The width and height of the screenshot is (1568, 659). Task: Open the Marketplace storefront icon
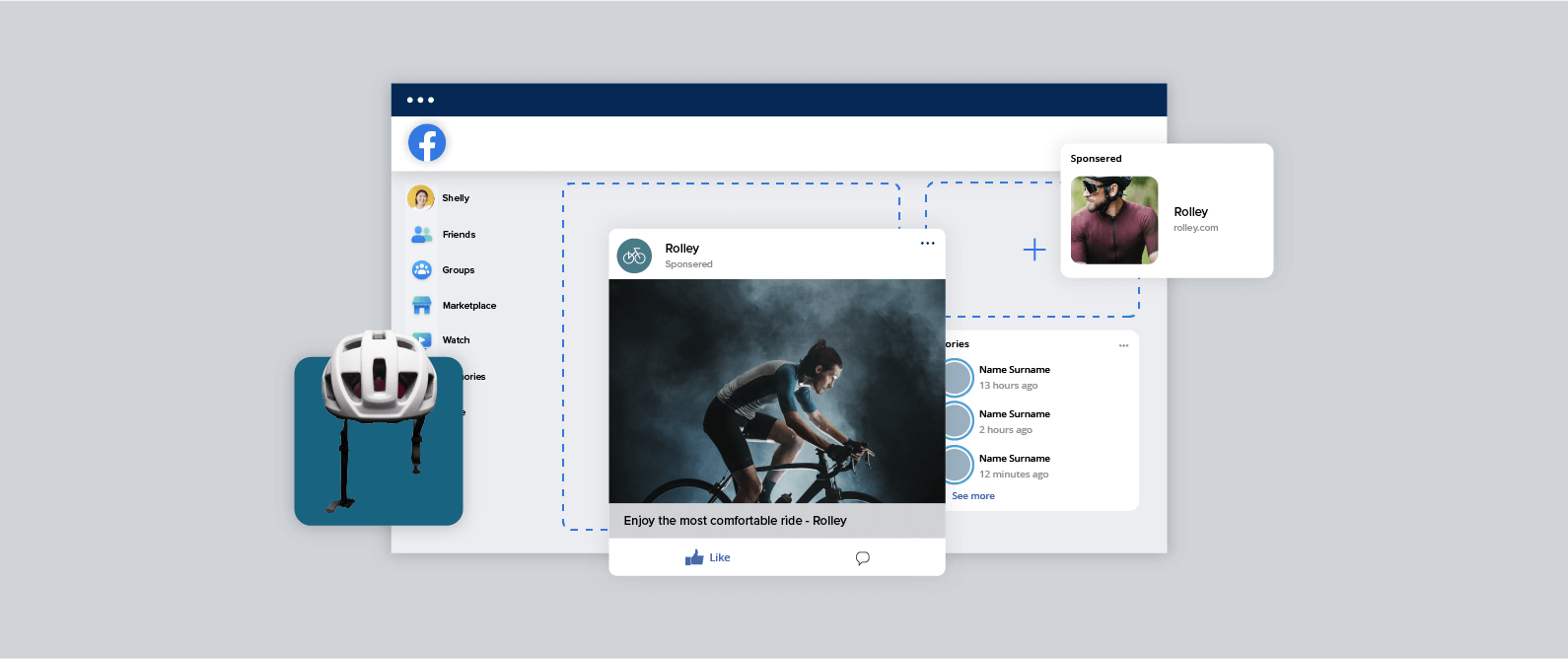(422, 306)
